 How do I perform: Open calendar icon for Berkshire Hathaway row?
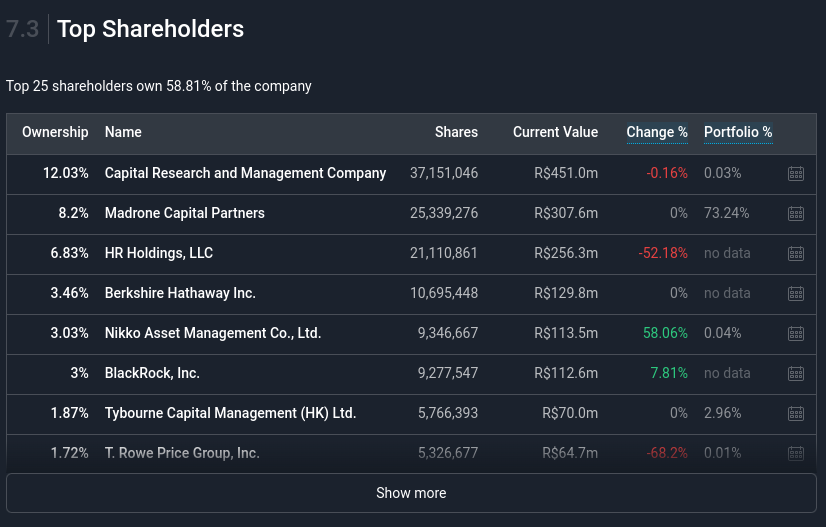coord(795,294)
